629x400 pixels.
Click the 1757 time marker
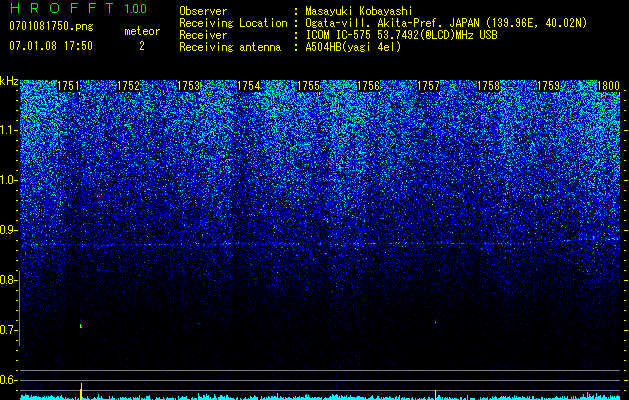[x=428, y=86]
